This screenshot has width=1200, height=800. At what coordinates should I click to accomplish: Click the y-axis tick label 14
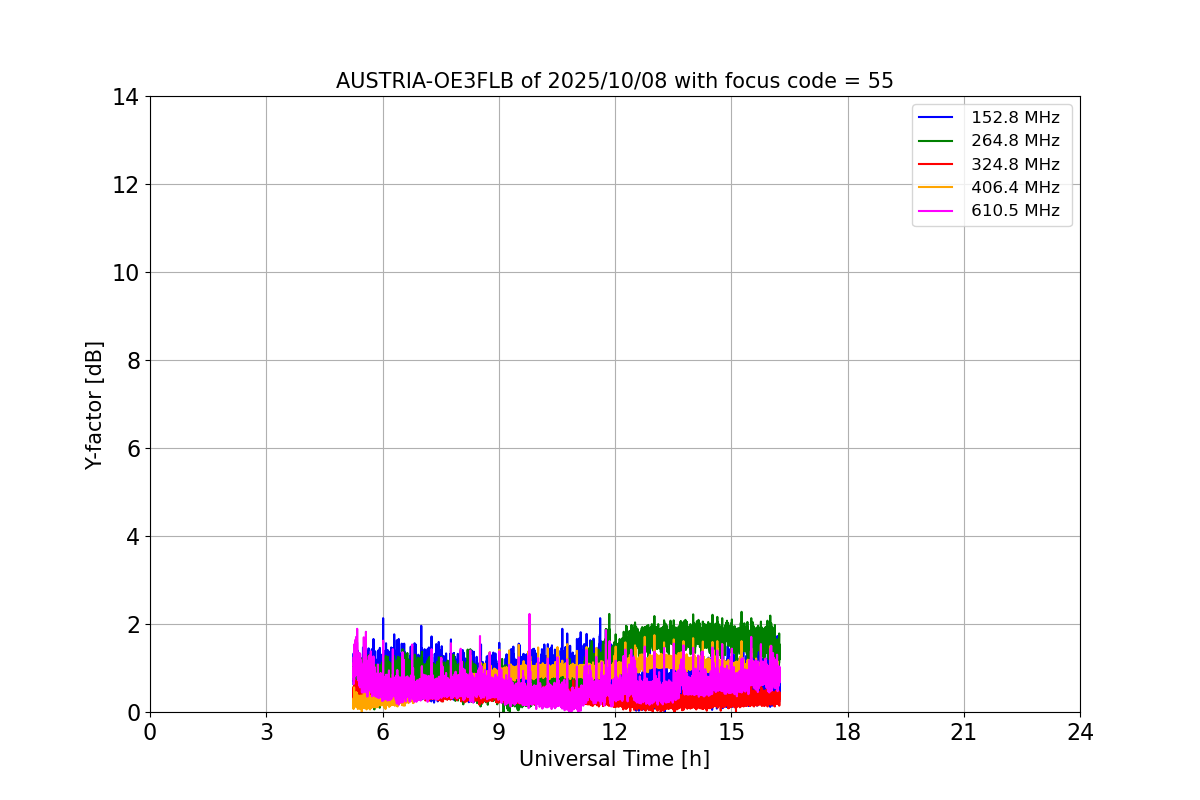[126, 97]
